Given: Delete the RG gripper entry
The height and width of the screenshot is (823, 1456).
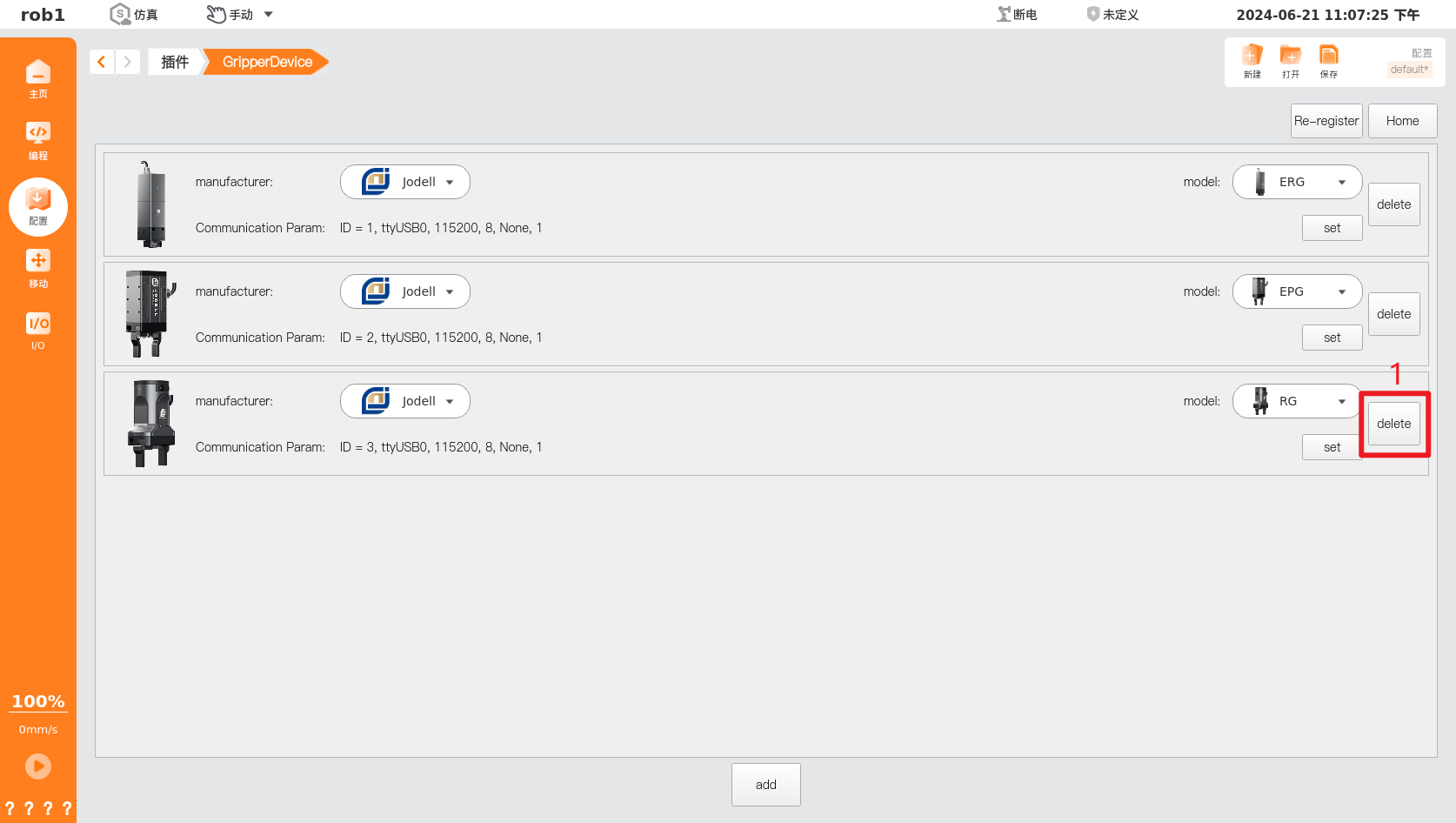Looking at the screenshot, I should point(1393,423).
